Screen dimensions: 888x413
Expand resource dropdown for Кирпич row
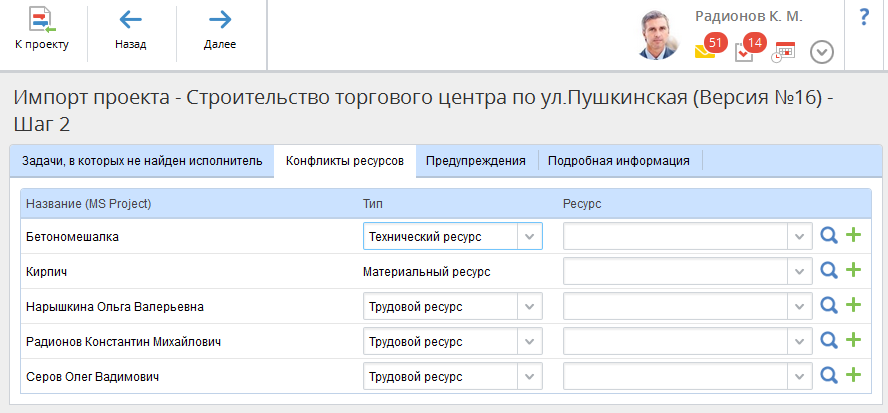pos(799,270)
